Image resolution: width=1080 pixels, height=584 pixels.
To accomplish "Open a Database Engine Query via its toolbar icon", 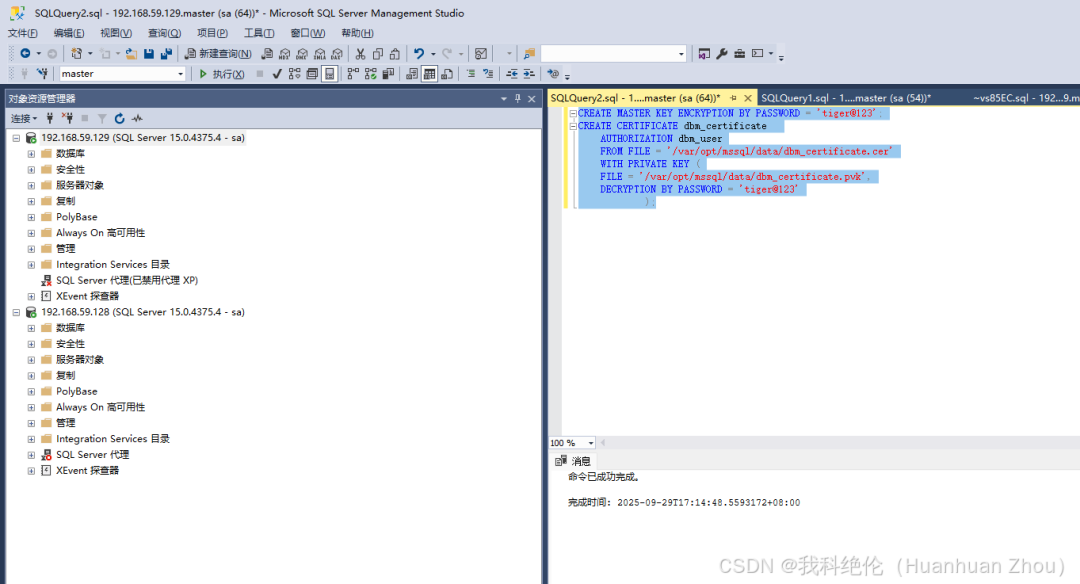I will click(267, 53).
